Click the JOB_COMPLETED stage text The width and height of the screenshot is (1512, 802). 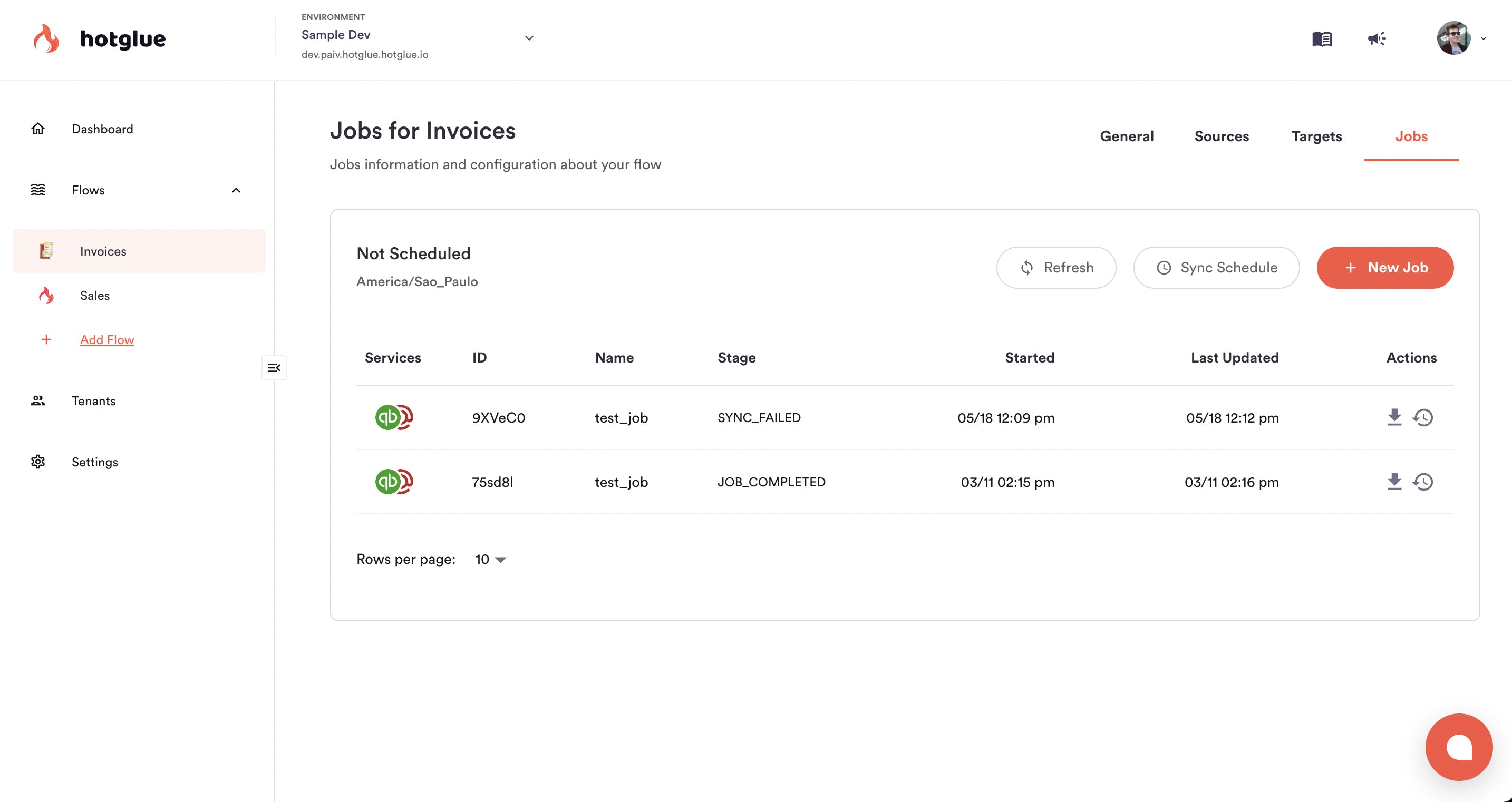pyautogui.click(x=771, y=482)
